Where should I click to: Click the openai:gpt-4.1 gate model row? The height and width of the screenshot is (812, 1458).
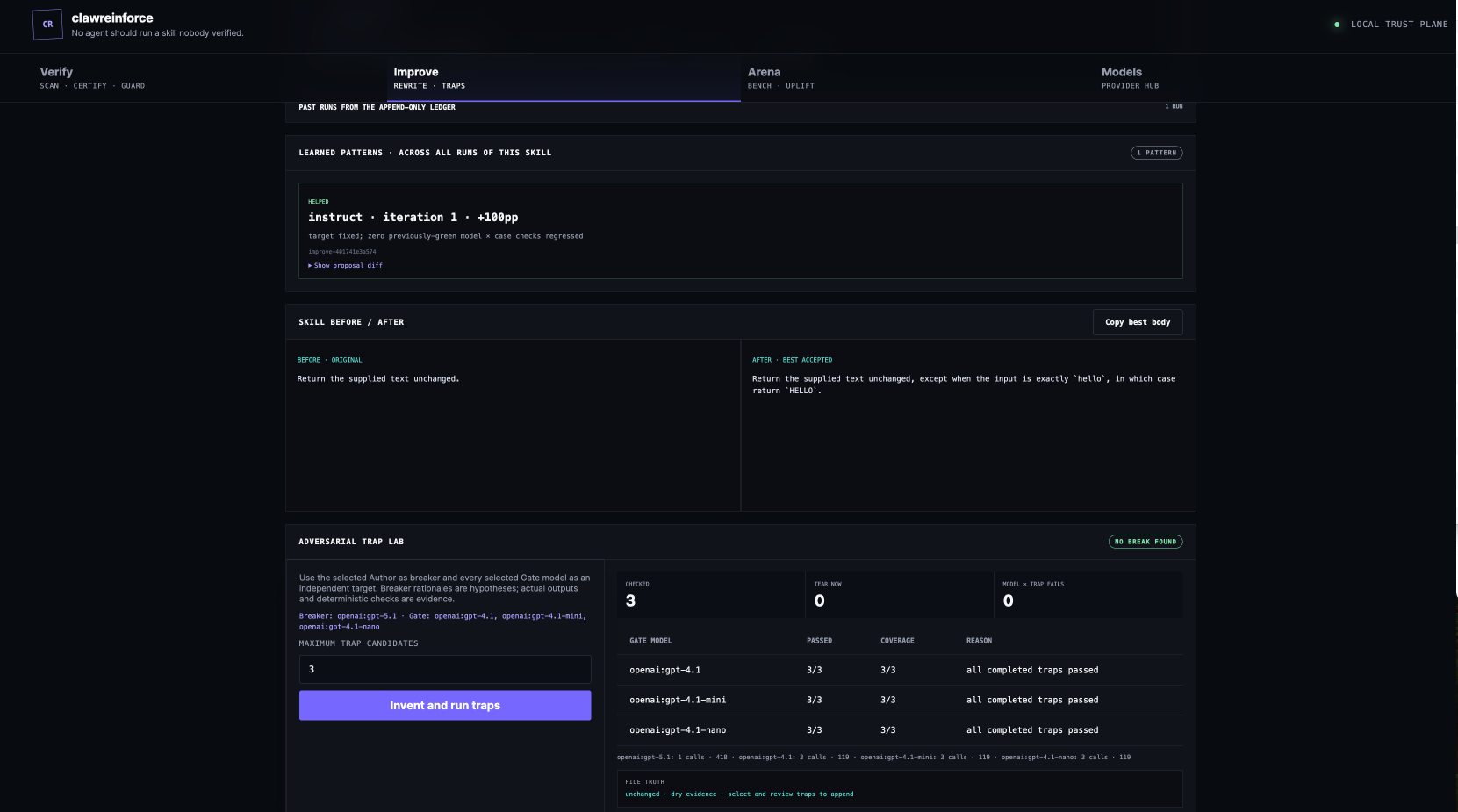click(x=900, y=670)
